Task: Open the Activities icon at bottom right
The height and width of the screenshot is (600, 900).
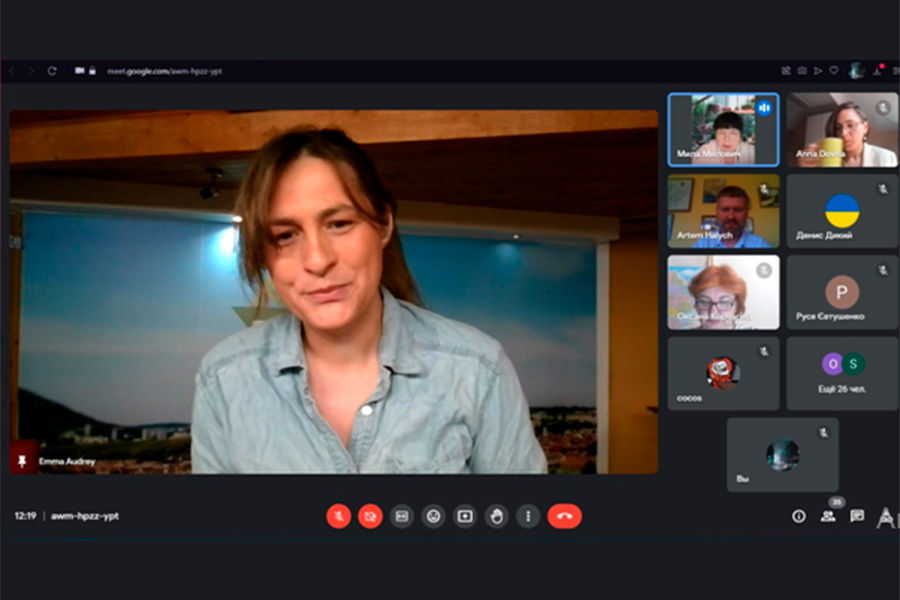Action: point(886,517)
